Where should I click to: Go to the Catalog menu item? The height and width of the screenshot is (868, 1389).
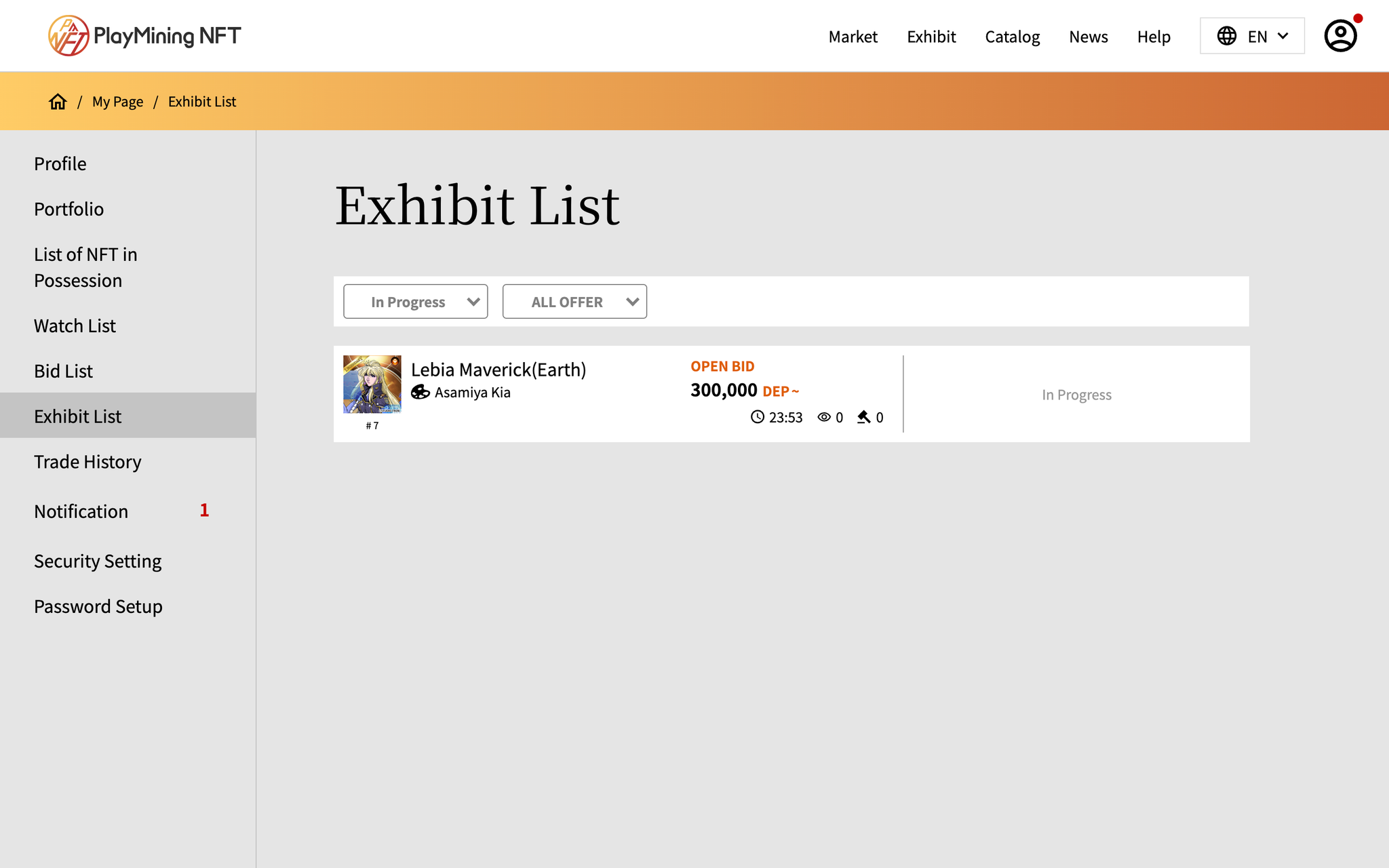[1012, 37]
